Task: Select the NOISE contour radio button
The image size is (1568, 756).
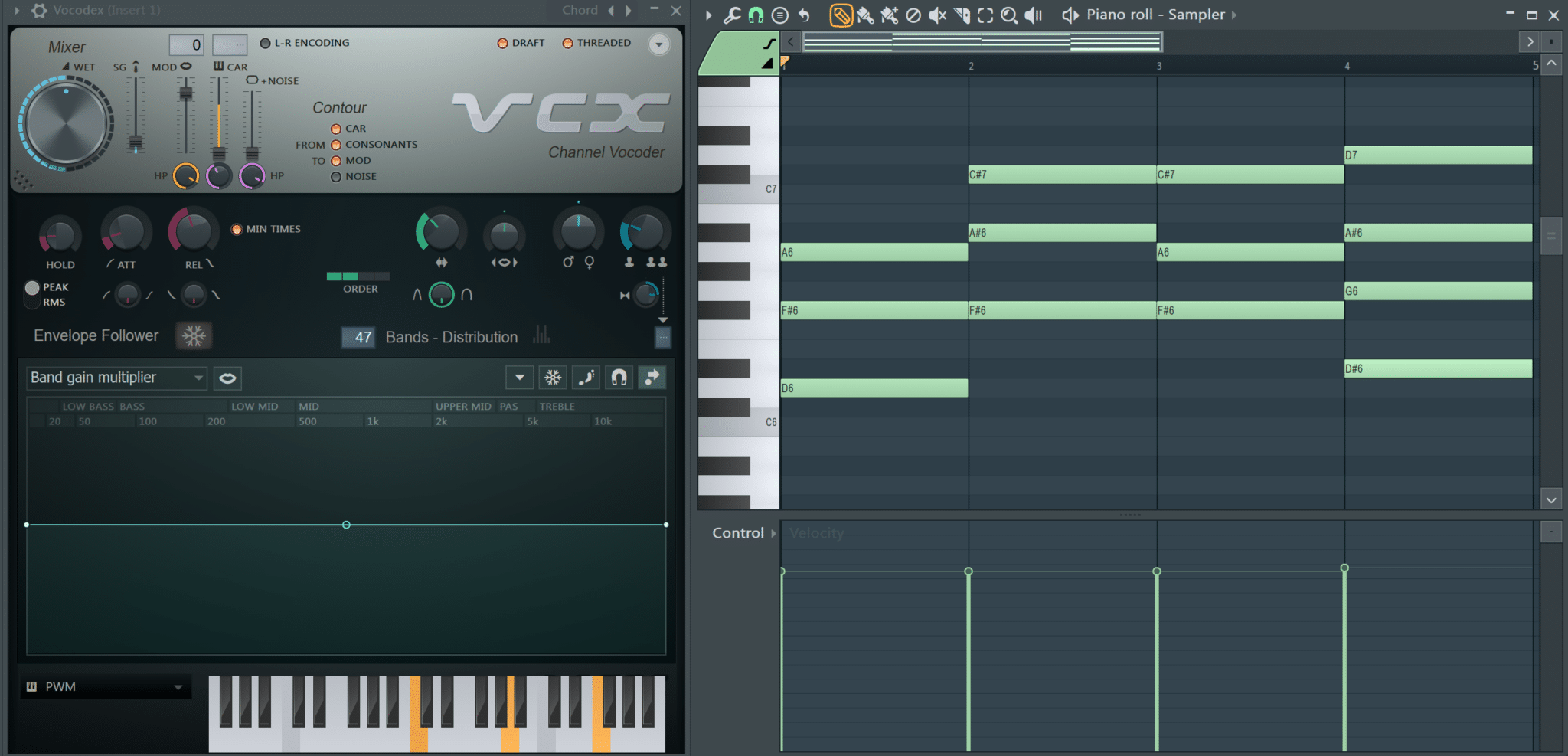Action: 336,176
